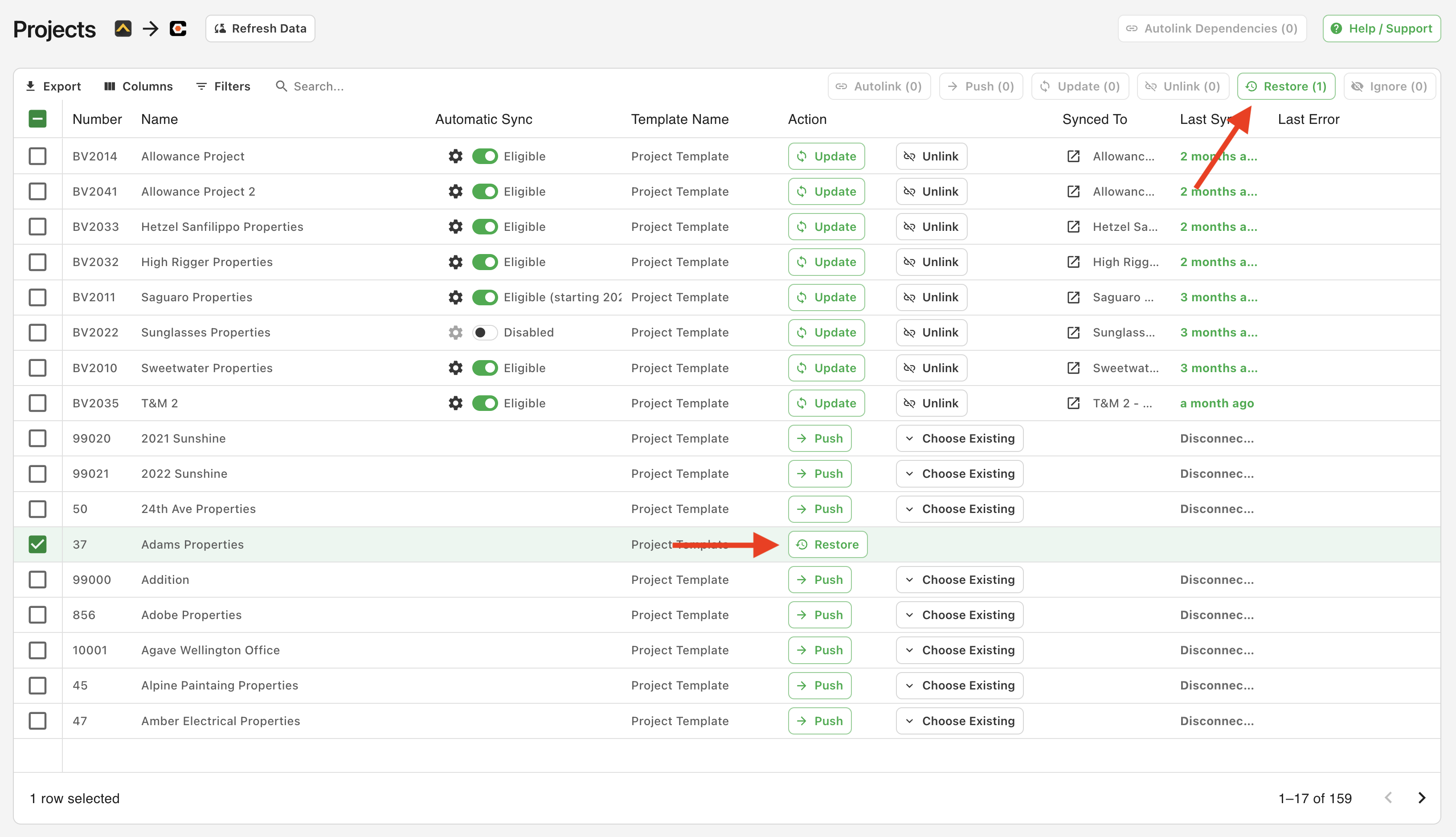Click the orange destination app logo icon
Viewport: 1456px width, 837px height.
[178, 28]
